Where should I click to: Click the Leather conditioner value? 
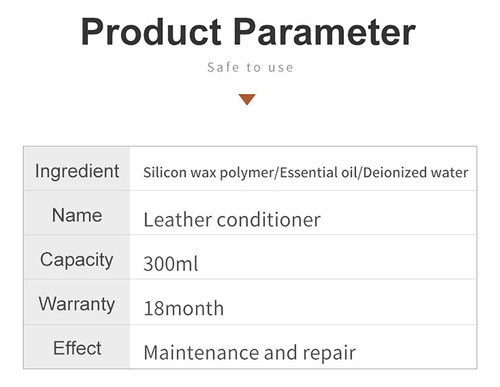(232, 220)
